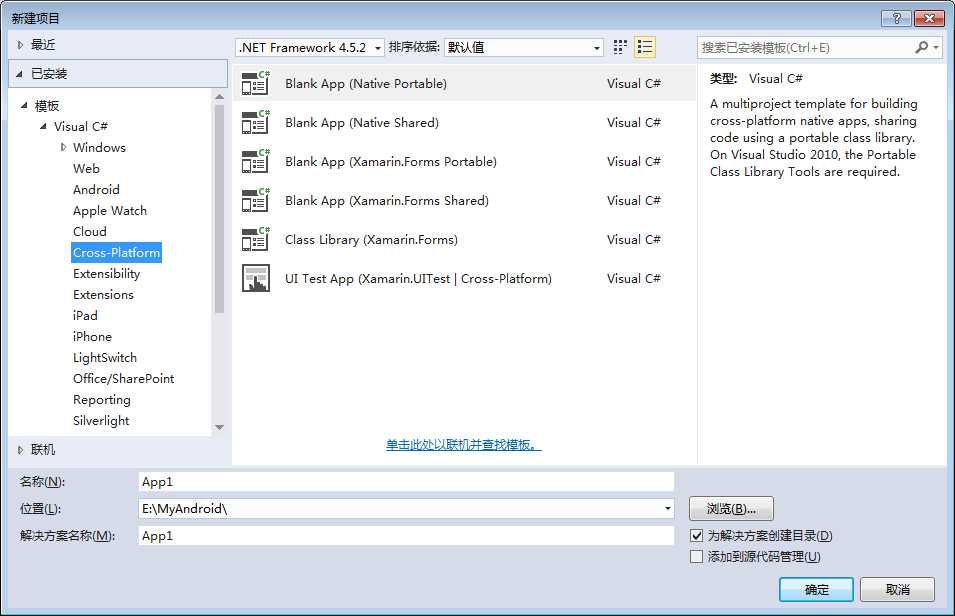Expand the Windows tree node
Image resolution: width=955 pixels, height=616 pixels.
coord(63,147)
